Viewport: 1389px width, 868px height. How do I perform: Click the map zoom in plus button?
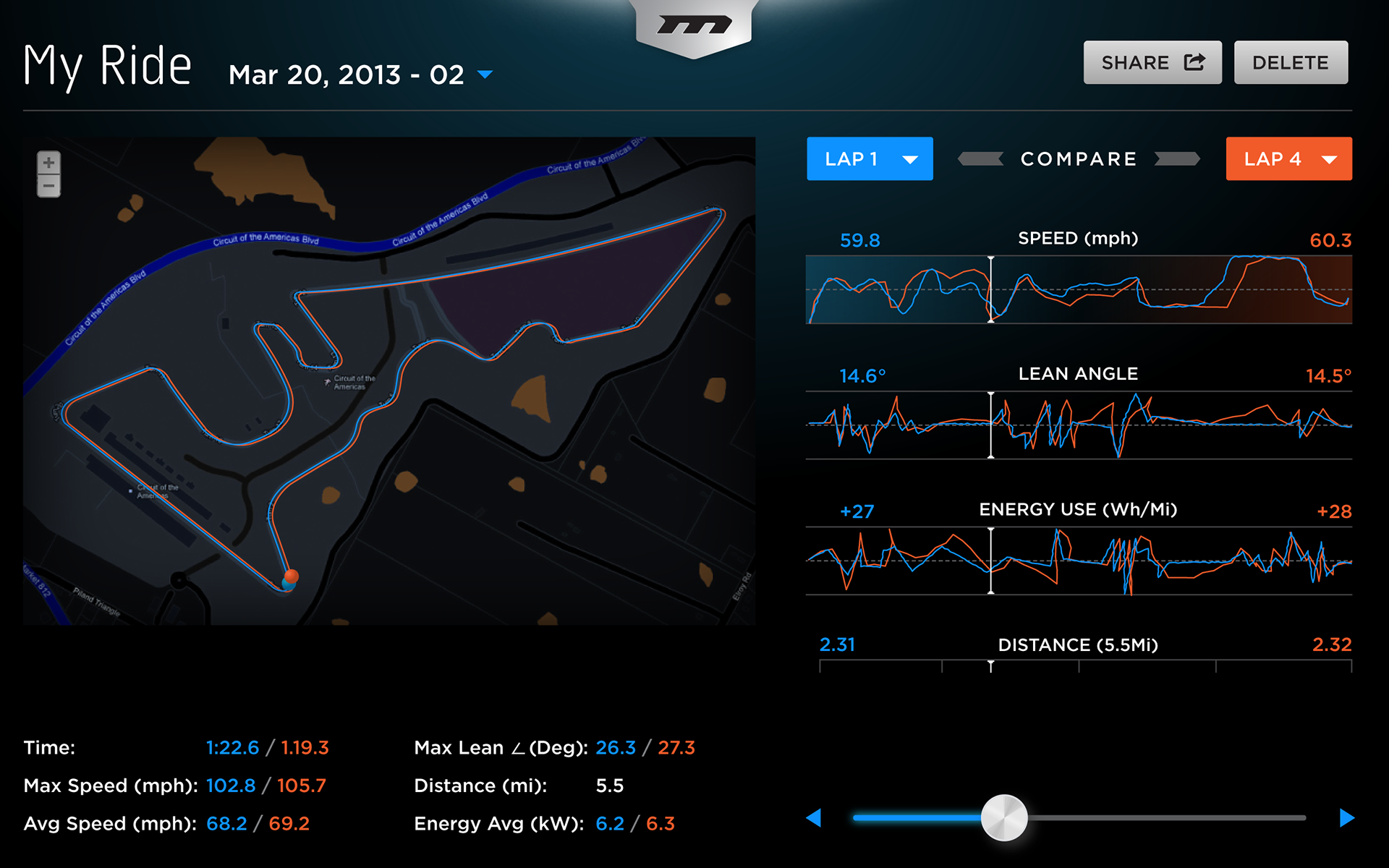tap(48, 163)
